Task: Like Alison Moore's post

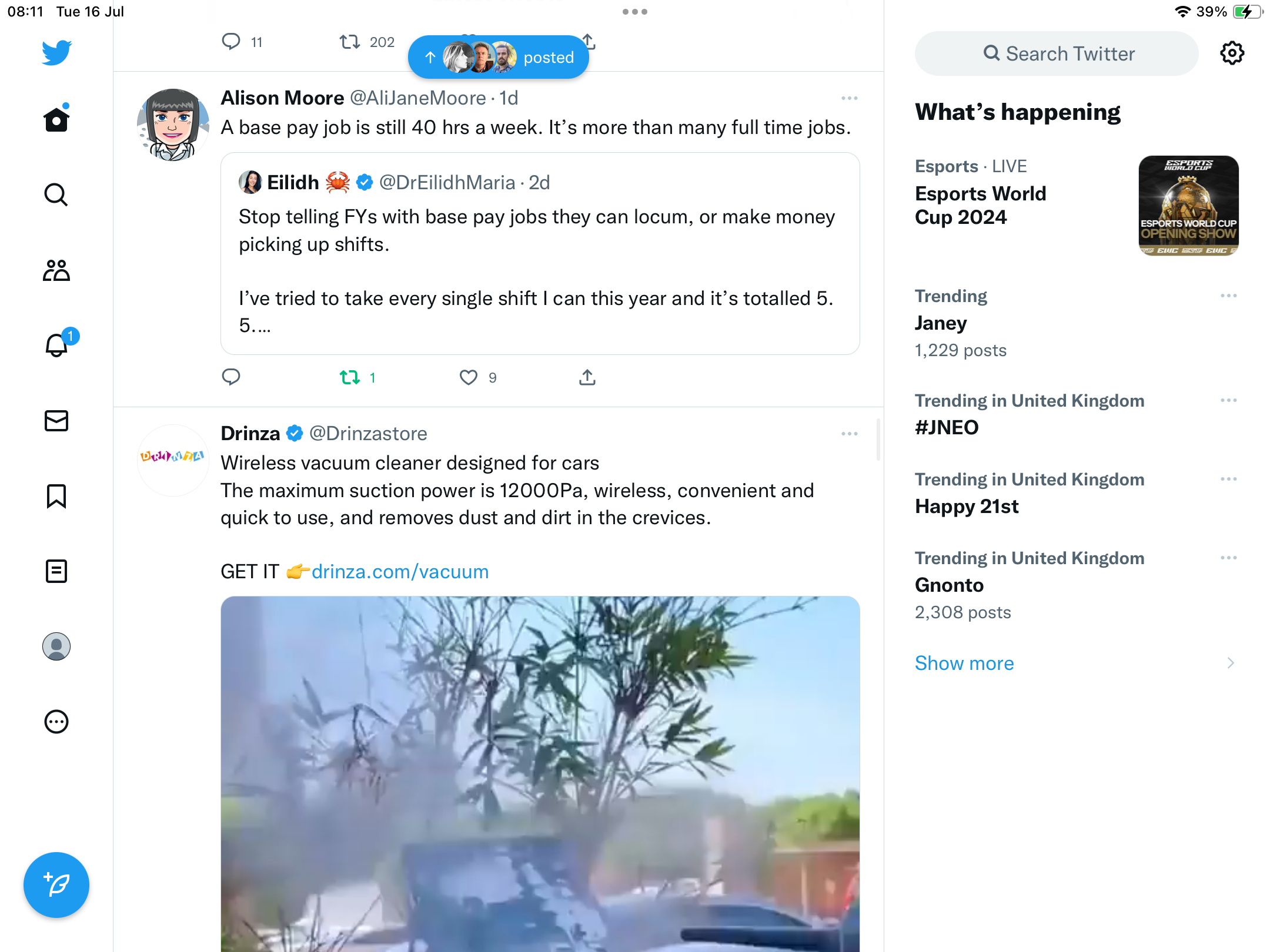Action: (469, 377)
